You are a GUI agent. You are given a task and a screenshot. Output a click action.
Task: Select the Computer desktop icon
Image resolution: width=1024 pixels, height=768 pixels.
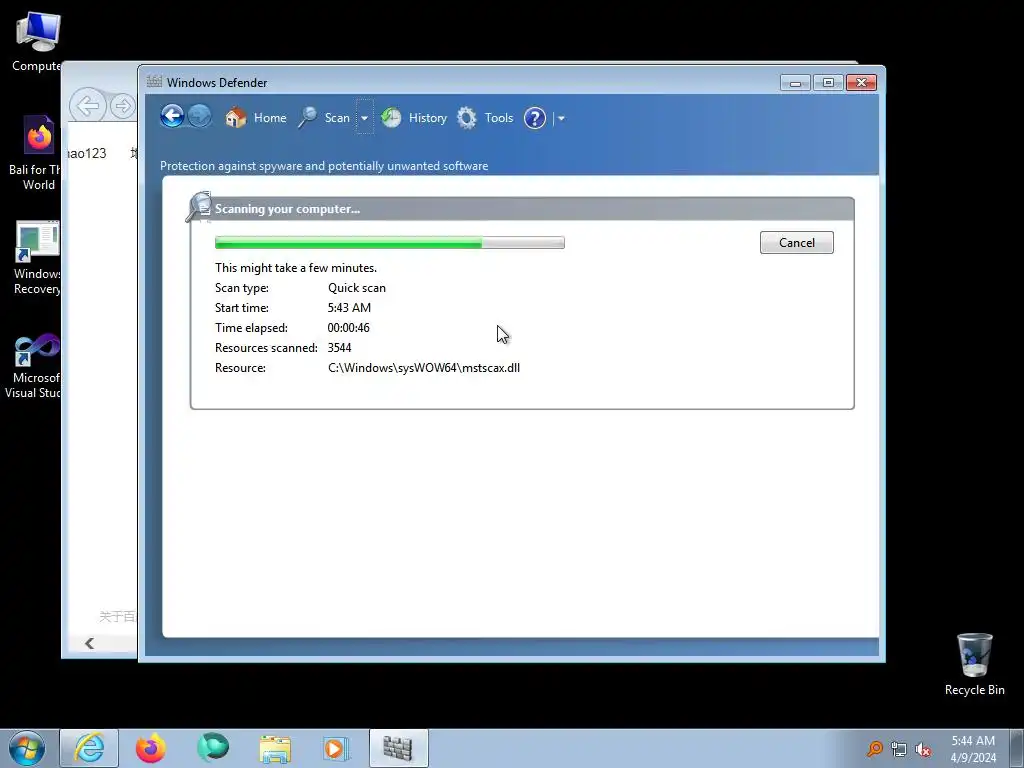[x=37, y=42]
